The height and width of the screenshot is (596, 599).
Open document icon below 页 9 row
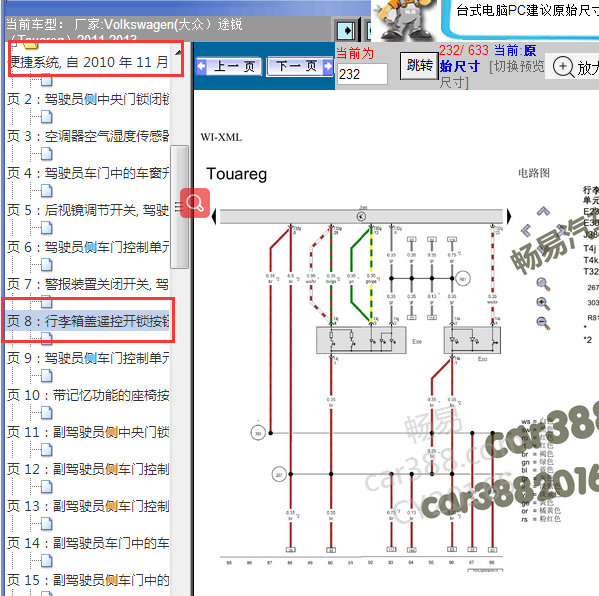point(46,376)
